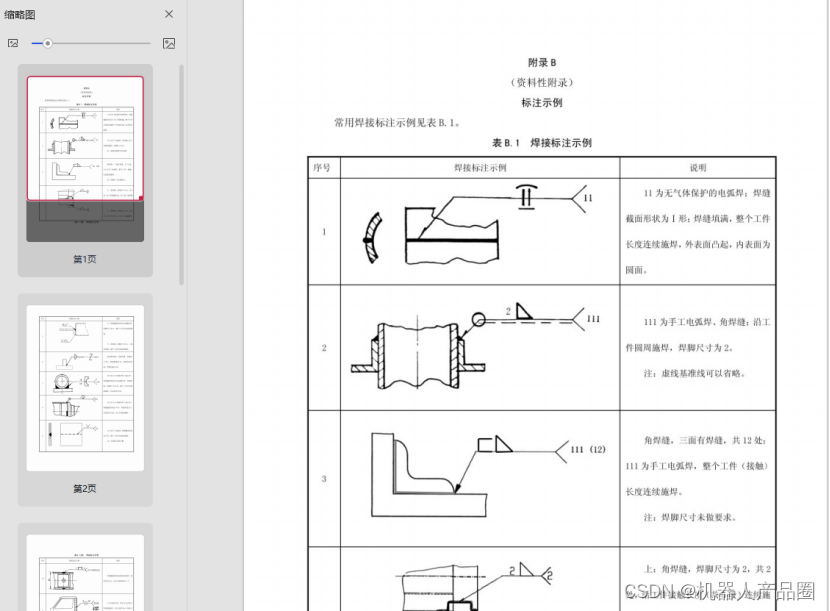Click the 缩略图 panel title
830x611 pixels.
pyautogui.click(x=20, y=15)
